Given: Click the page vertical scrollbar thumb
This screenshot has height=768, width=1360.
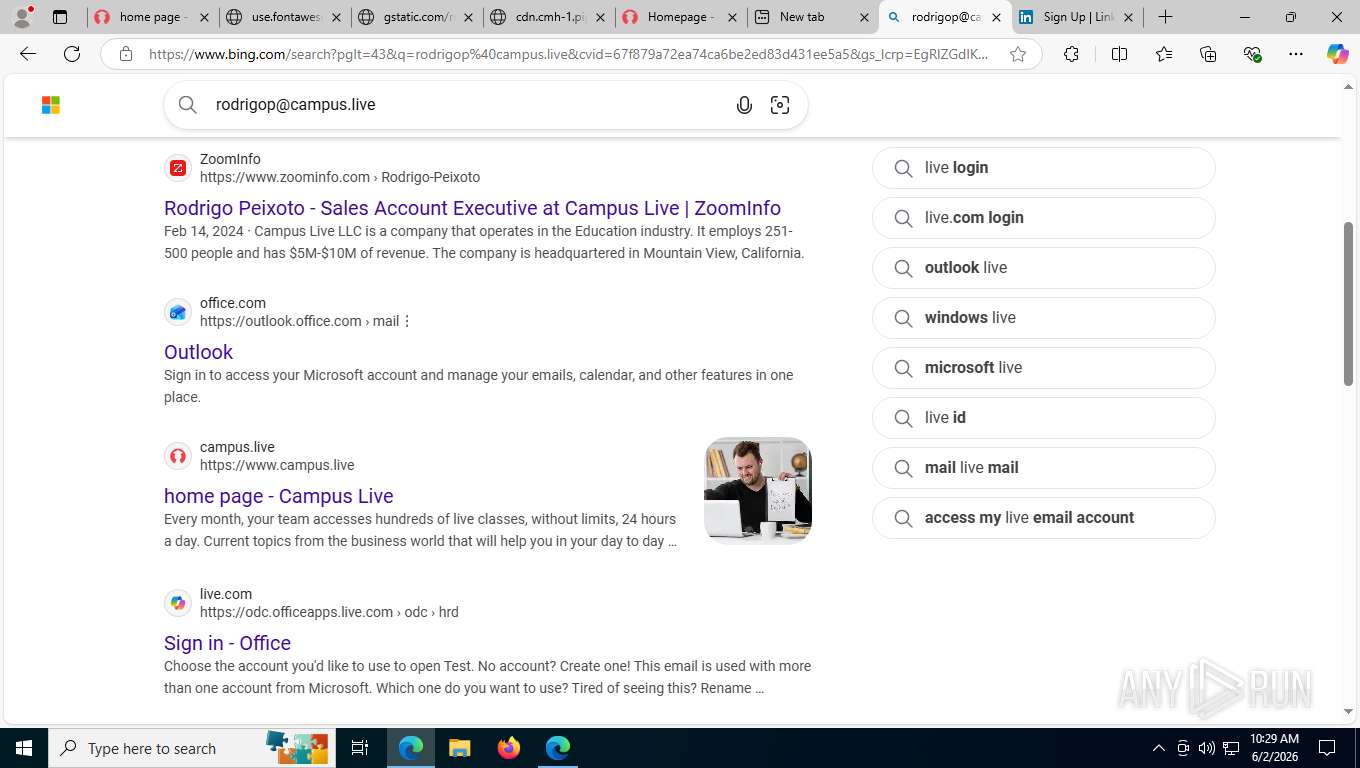Looking at the screenshot, I should coord(1348,303).
